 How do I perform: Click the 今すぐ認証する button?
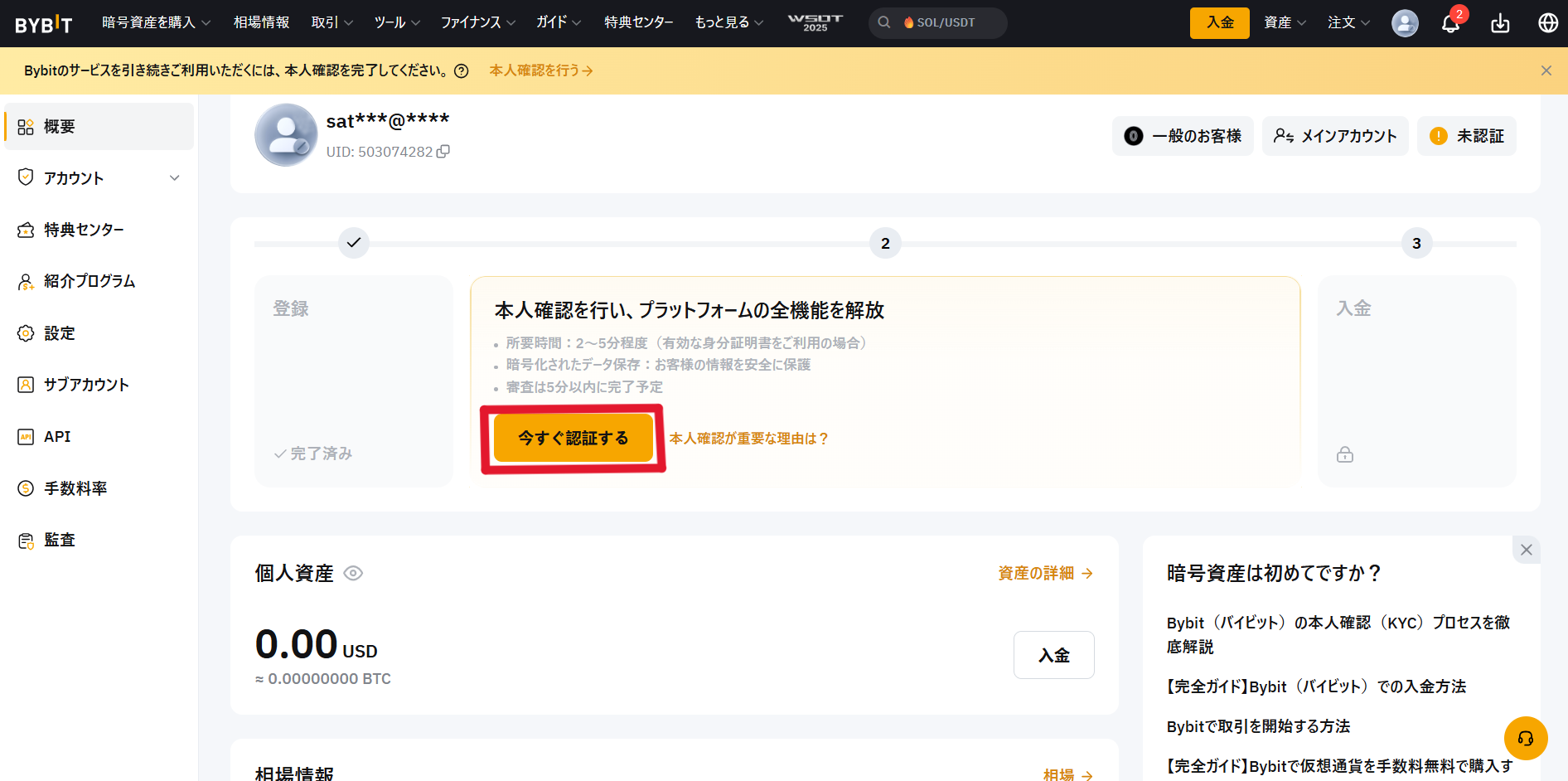[x=573, y=438]
